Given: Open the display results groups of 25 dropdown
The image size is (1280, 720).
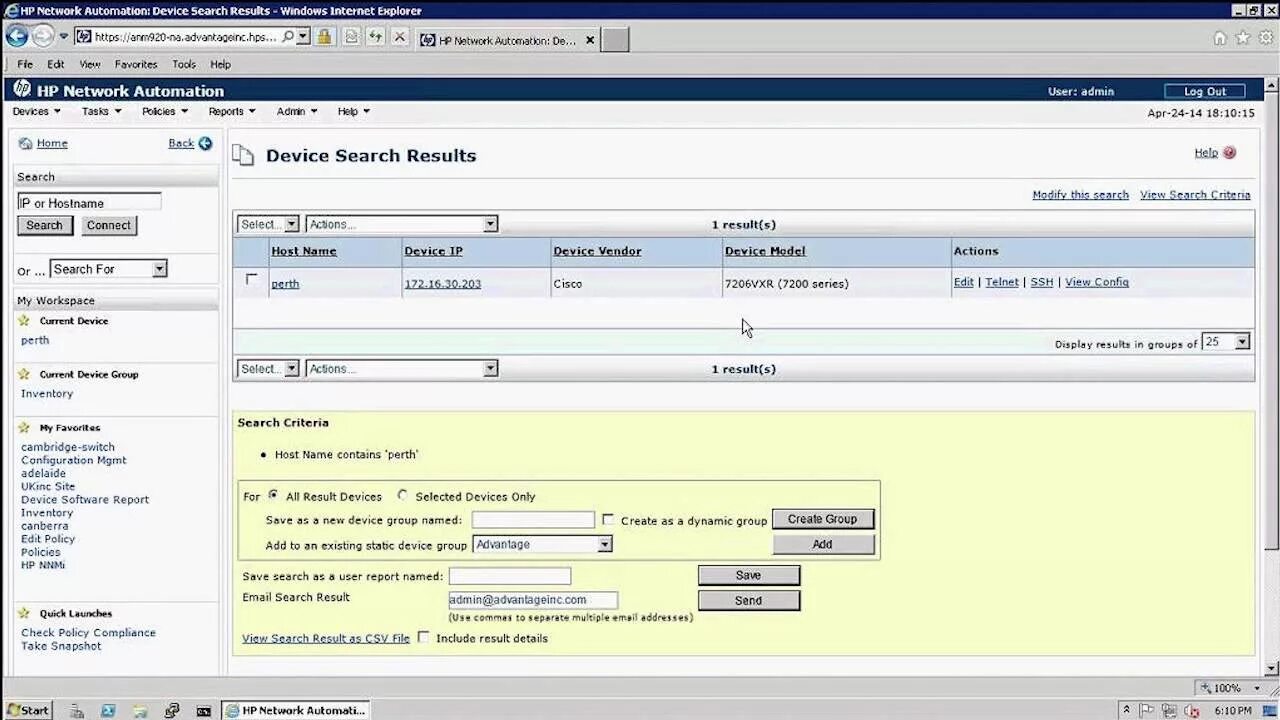Looking at the screenshot, I should [x=1226, y=342].
